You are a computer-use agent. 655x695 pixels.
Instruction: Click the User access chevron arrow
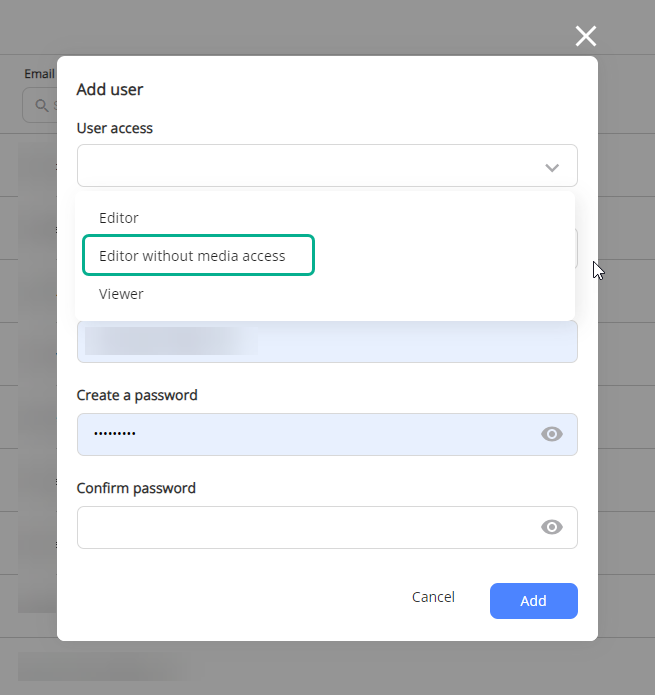coord(552,168)
